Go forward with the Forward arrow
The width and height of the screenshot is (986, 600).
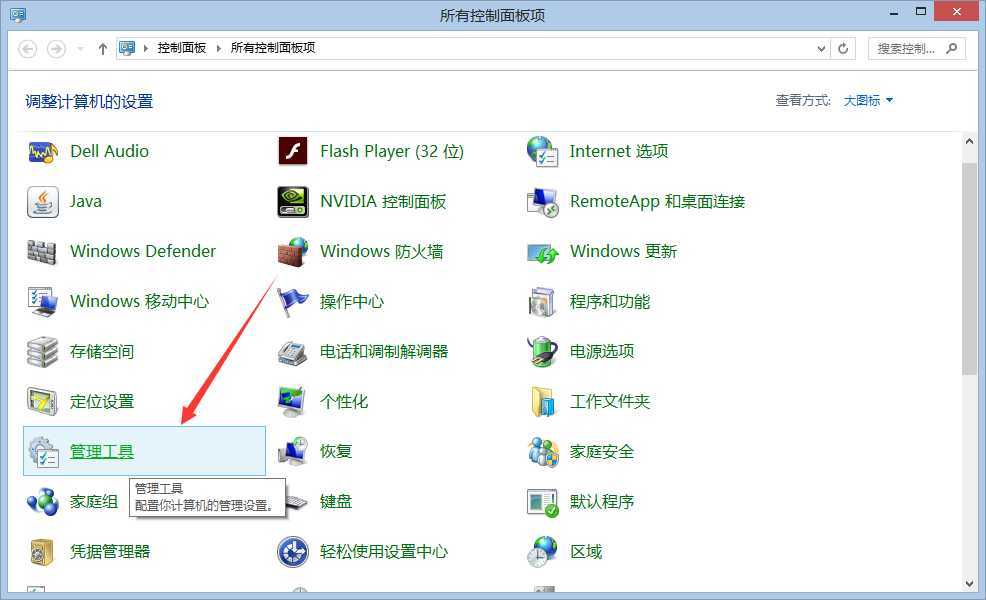click(x=57, y=48)
